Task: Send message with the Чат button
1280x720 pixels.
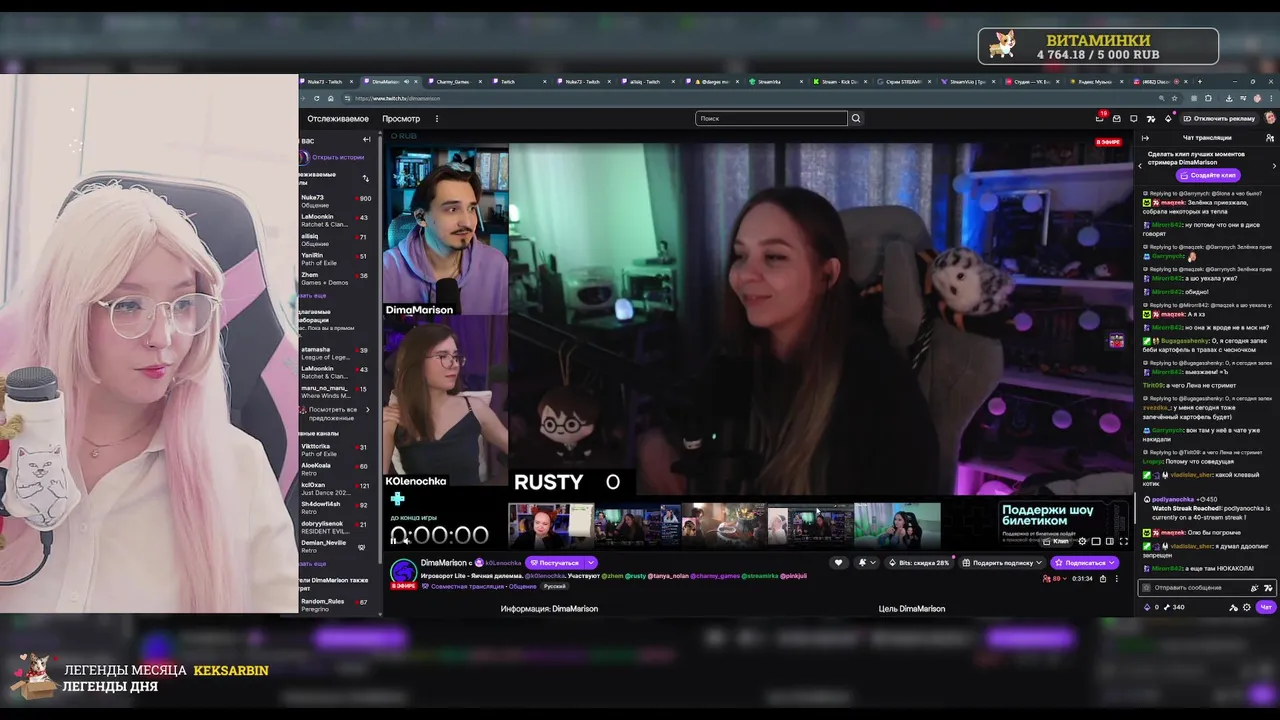Action: point(1266,607)
